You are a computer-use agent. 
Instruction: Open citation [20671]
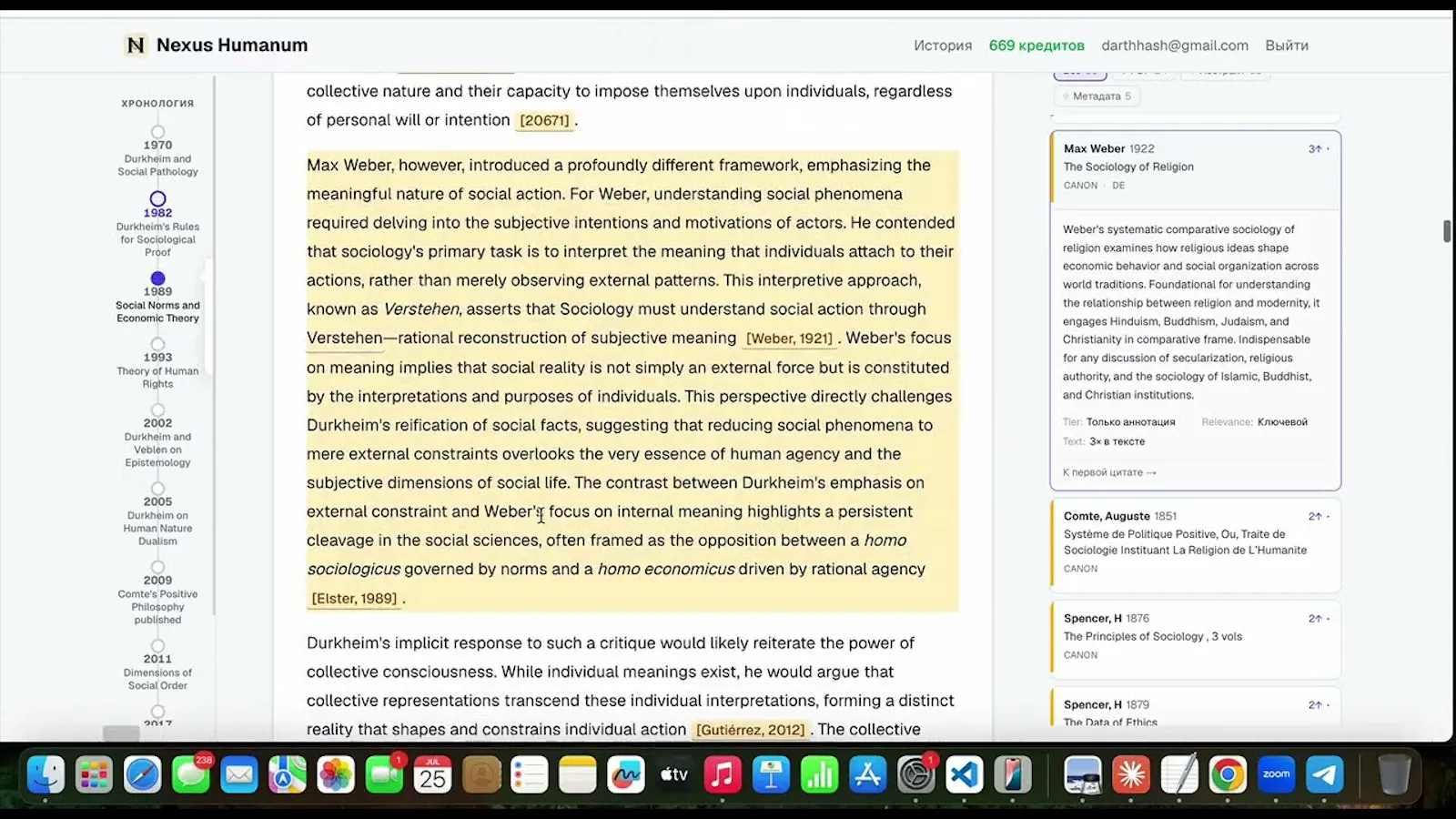click(544, 120)
